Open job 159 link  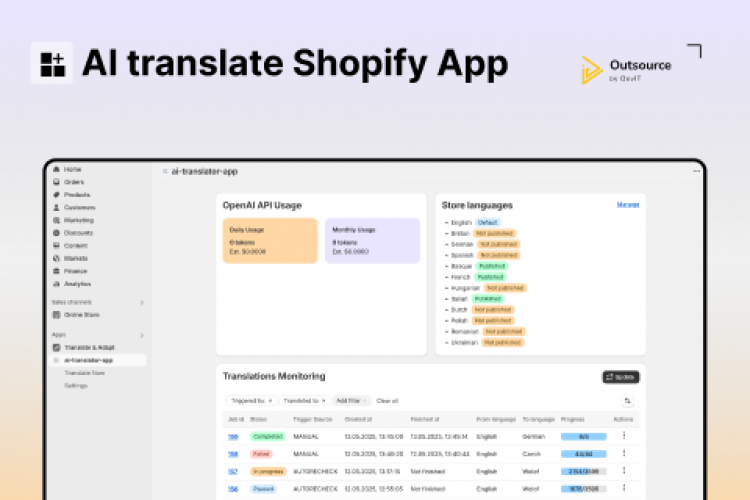tap(233, 436)
